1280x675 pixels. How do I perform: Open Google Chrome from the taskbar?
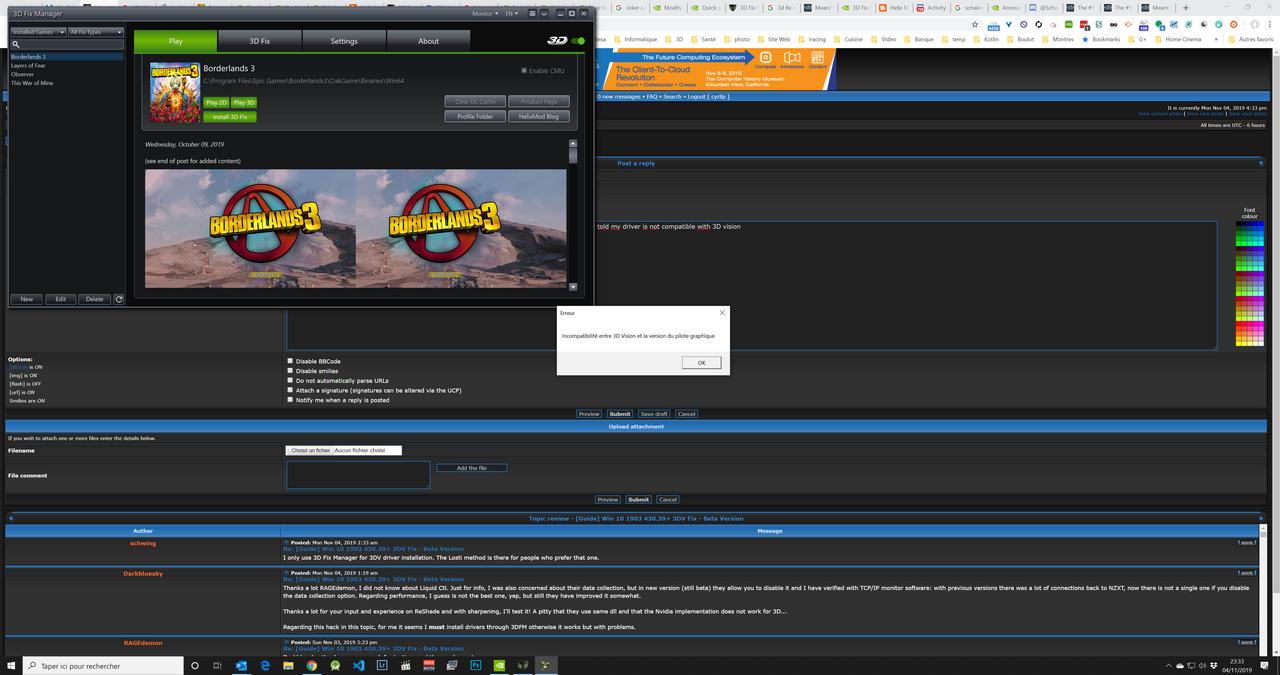coord(311,665)
